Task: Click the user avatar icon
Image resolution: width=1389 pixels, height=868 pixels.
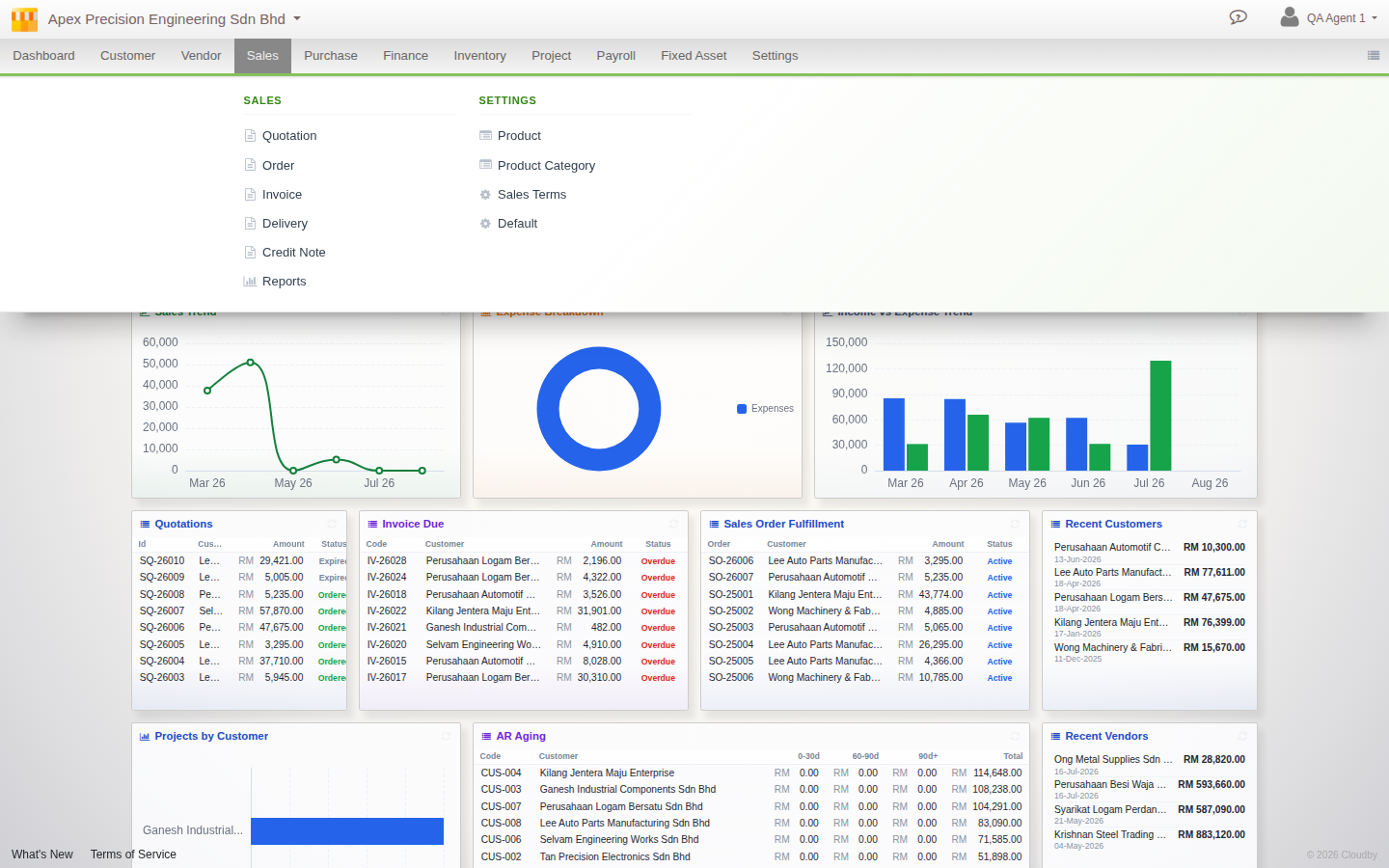Action: click(x=1290, y=16)
